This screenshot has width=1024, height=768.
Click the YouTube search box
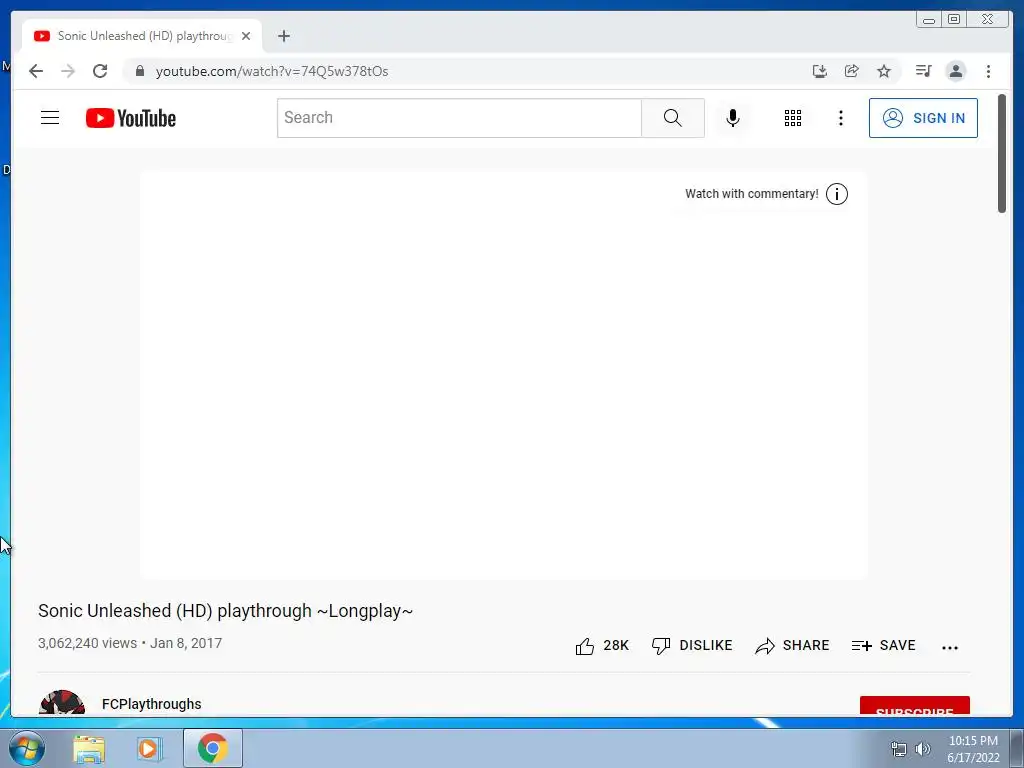459,118
